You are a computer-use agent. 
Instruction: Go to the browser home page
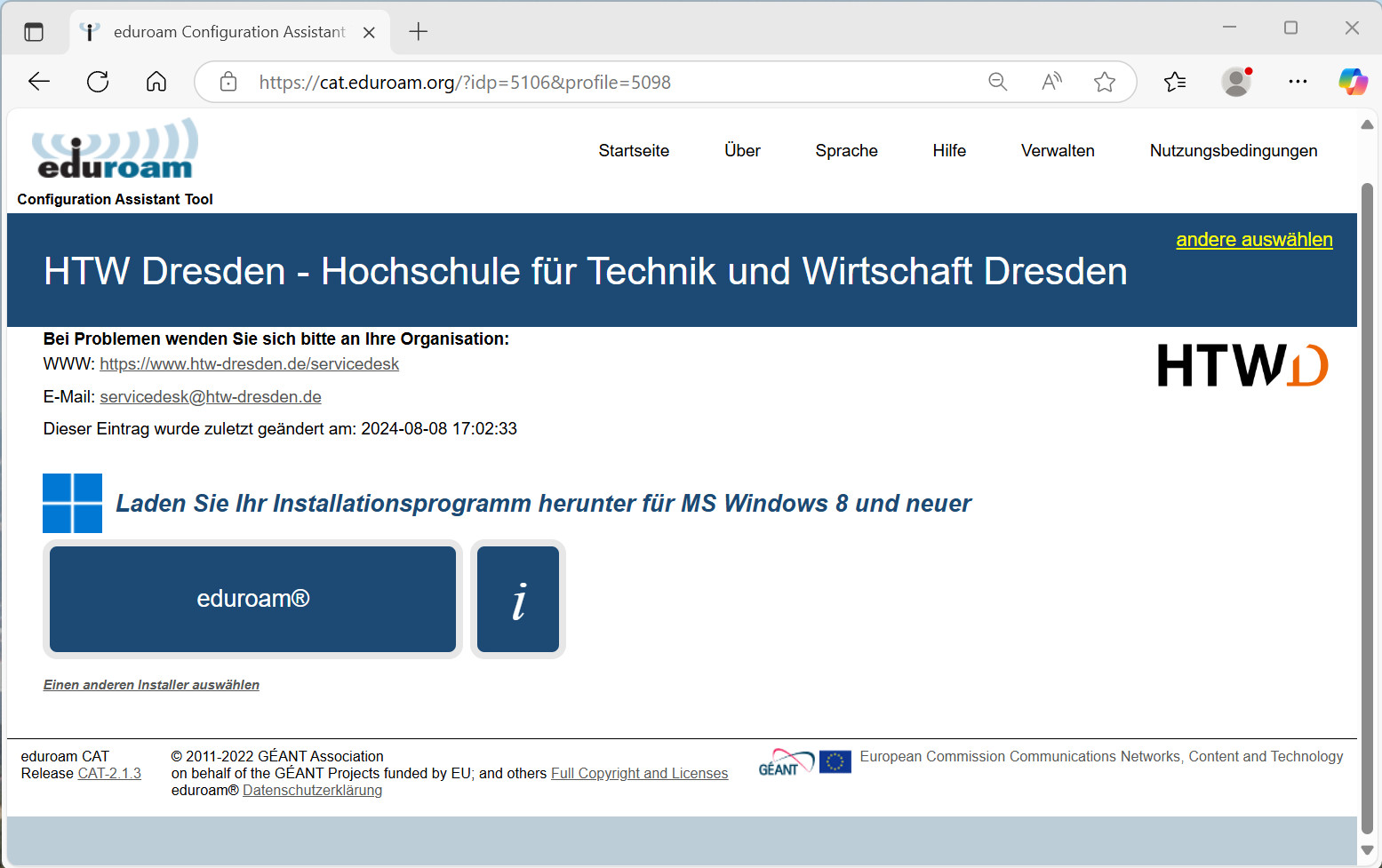(156, 82)
